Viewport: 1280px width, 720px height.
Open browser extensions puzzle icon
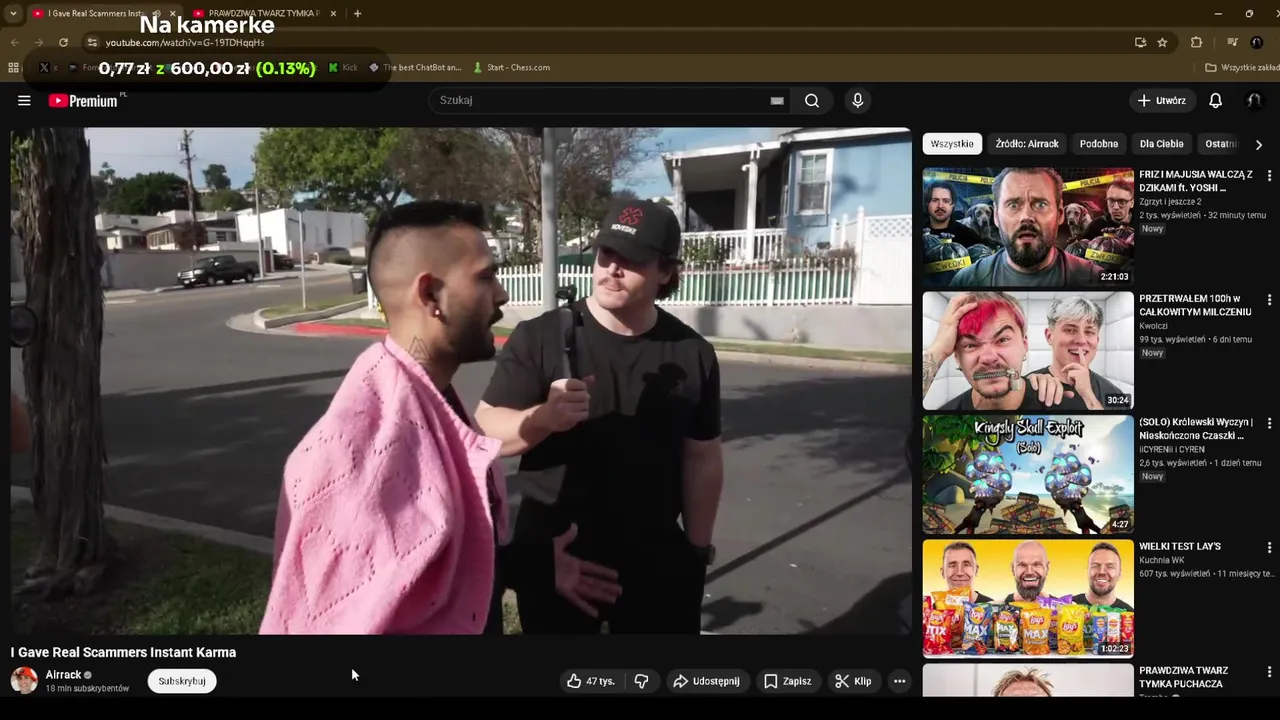(x=1196, y=42)
